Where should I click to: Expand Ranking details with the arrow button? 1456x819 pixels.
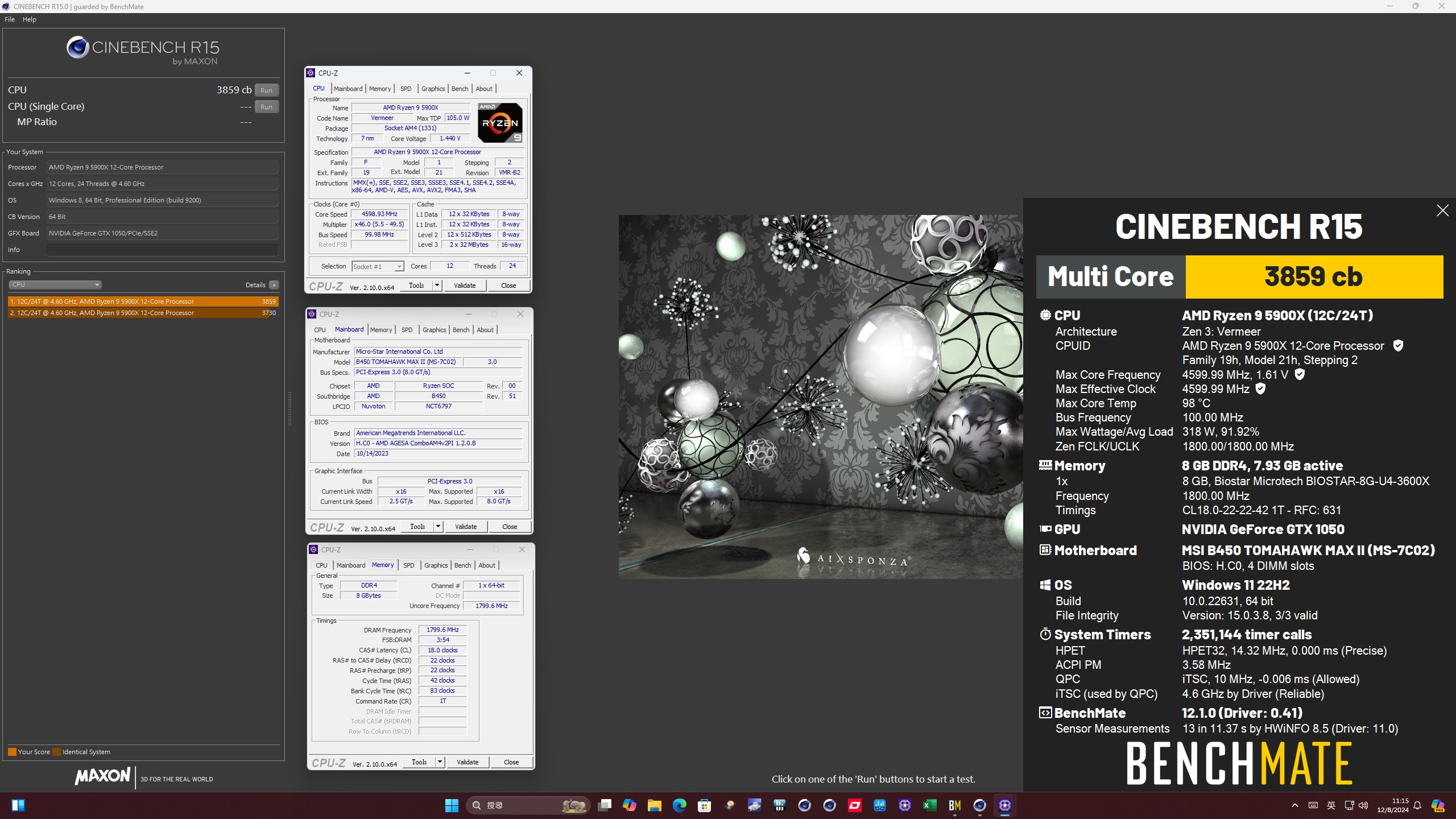click(x=274, y=285)
